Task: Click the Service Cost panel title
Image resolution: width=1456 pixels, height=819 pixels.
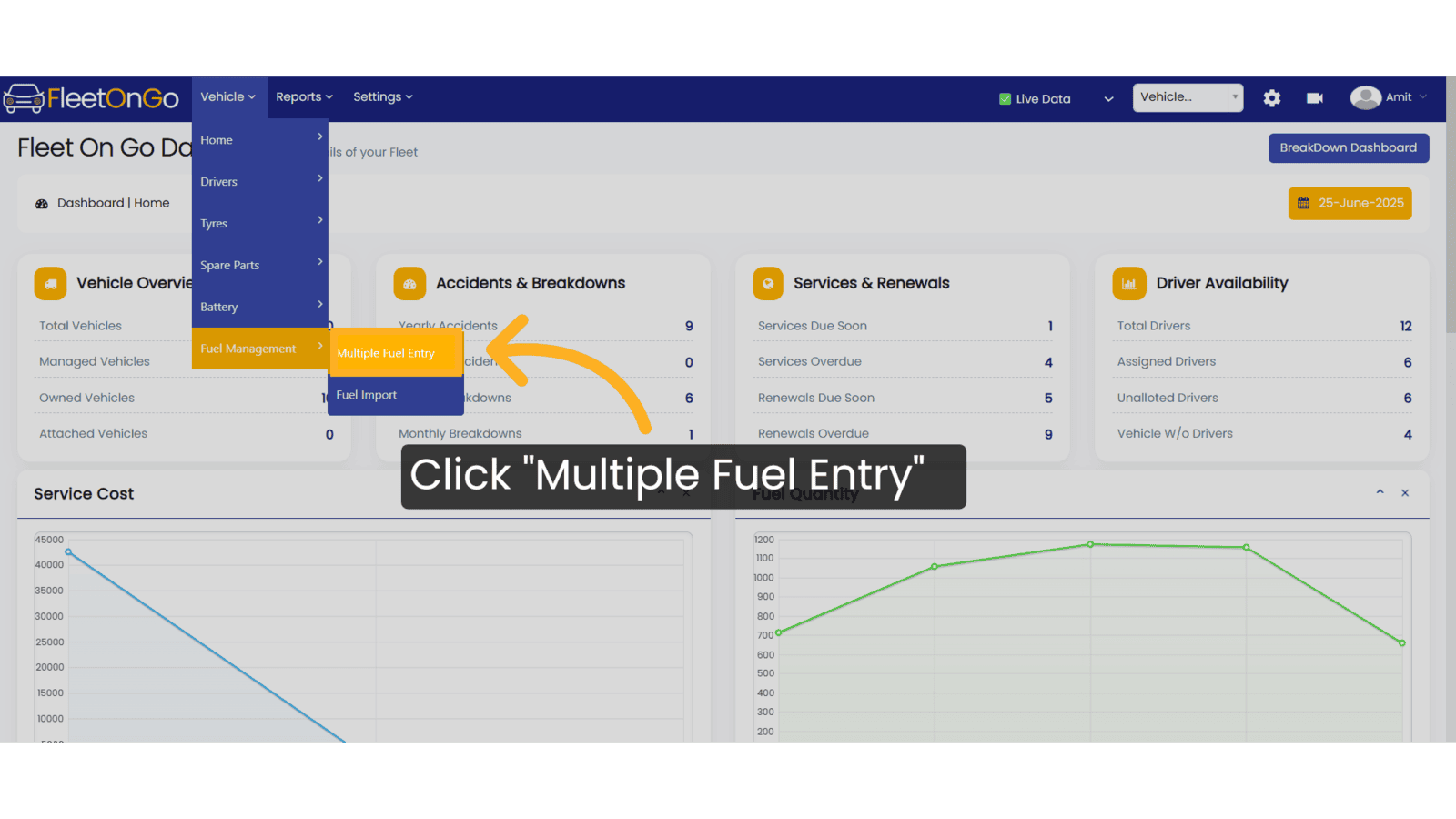Action: point(84,493)
